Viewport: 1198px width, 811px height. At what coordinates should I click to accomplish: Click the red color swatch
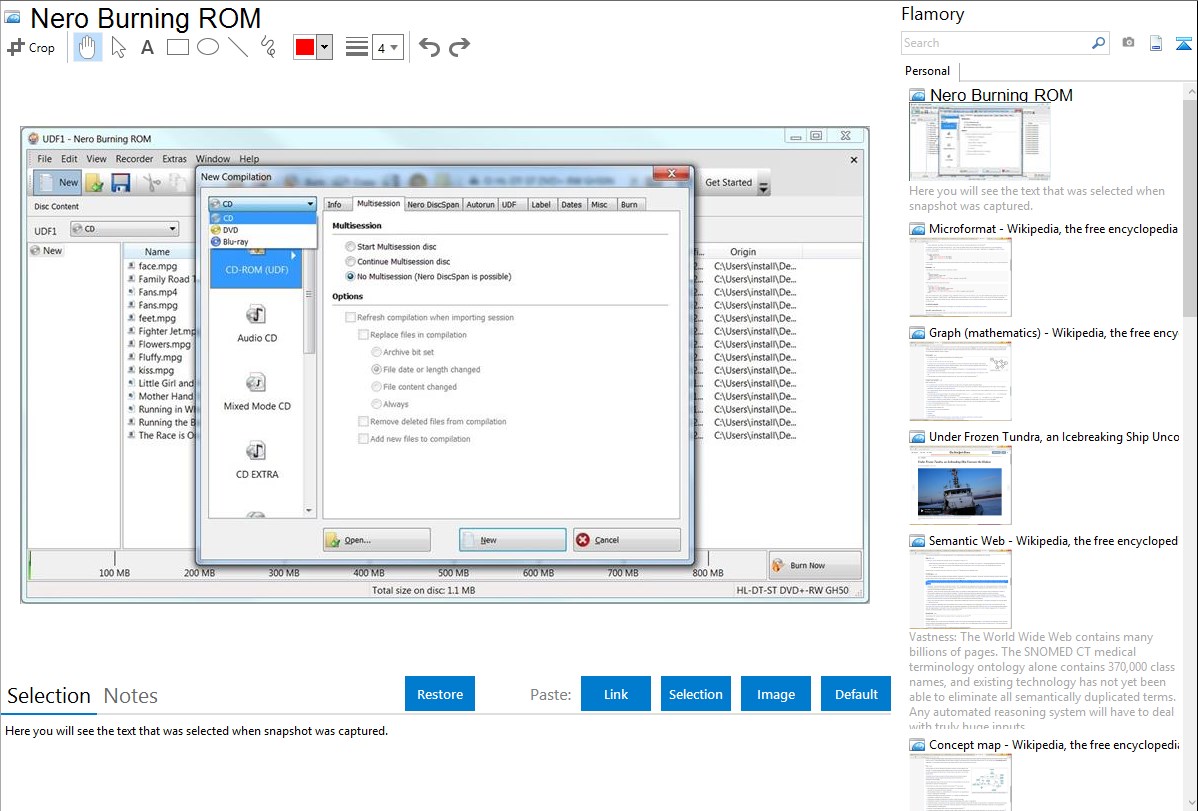(305, 47)
